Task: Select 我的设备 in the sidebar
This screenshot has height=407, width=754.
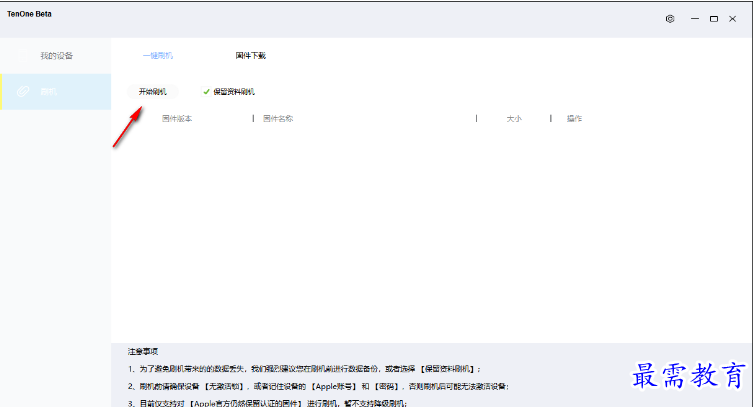Action: click(x=56, y=56)
